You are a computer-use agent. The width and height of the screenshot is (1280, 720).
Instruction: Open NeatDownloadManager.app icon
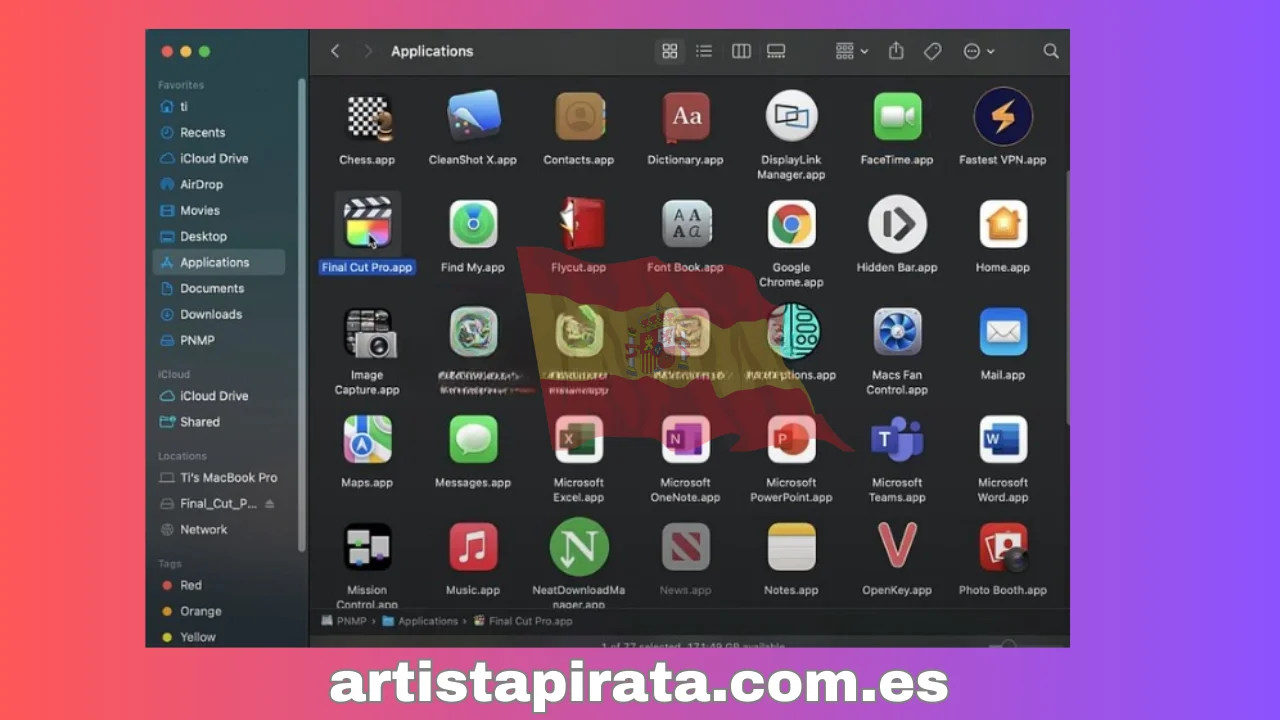(x=580, y=547)
